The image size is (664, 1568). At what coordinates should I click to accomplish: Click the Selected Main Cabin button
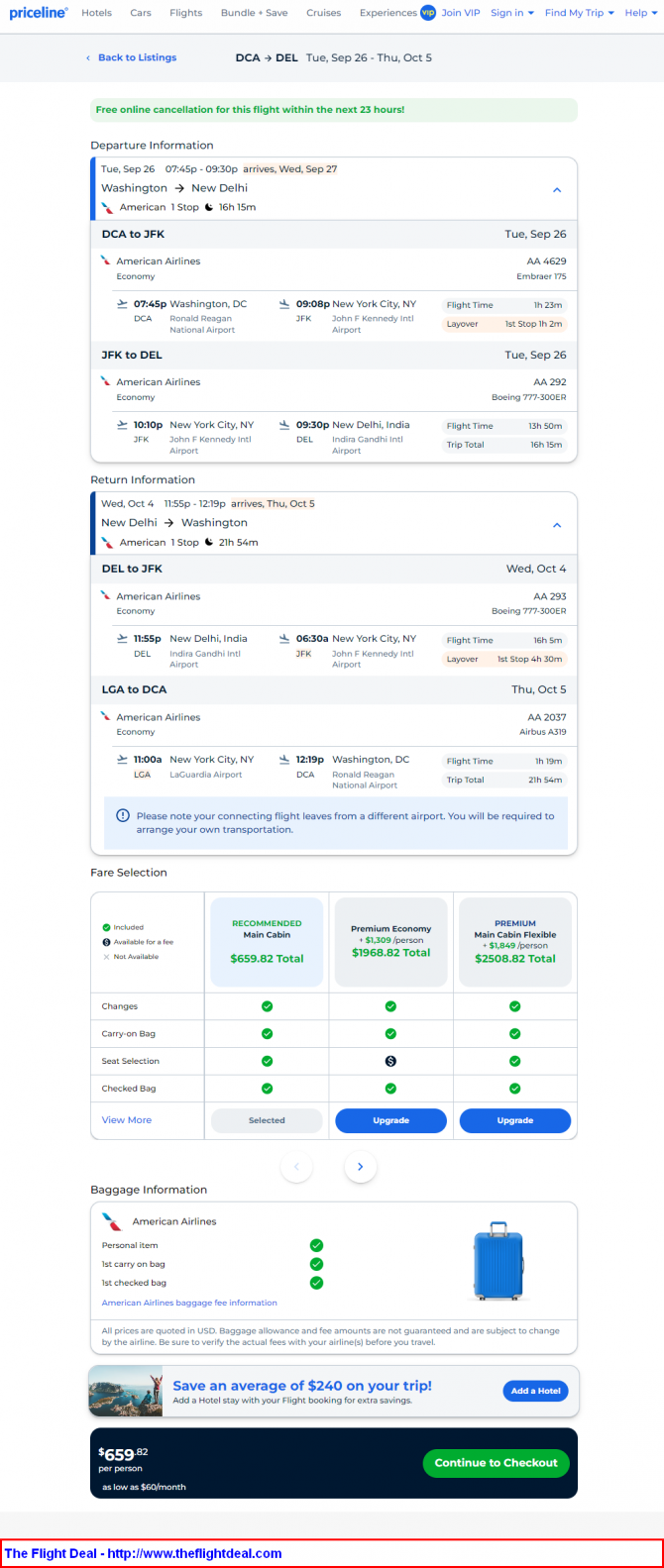pyautogui.click(x=267, y=1120)
